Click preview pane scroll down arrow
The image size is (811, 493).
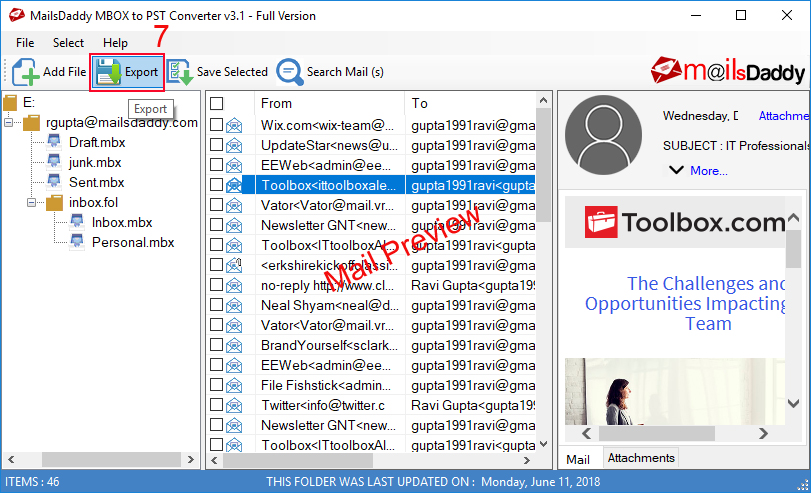point(793,403)
